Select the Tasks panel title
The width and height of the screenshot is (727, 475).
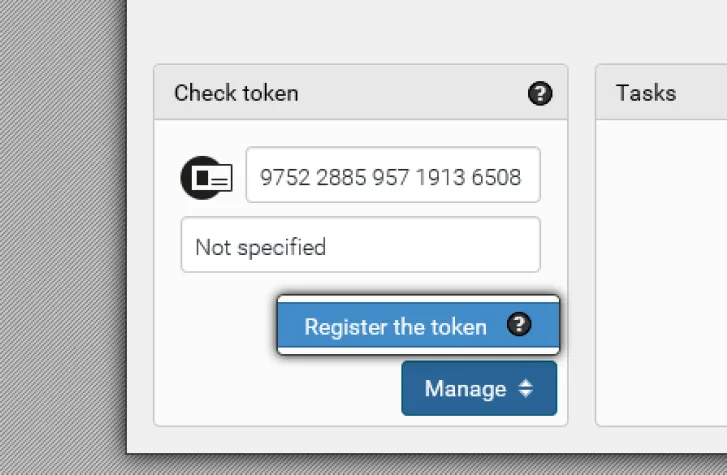(646, 93)
